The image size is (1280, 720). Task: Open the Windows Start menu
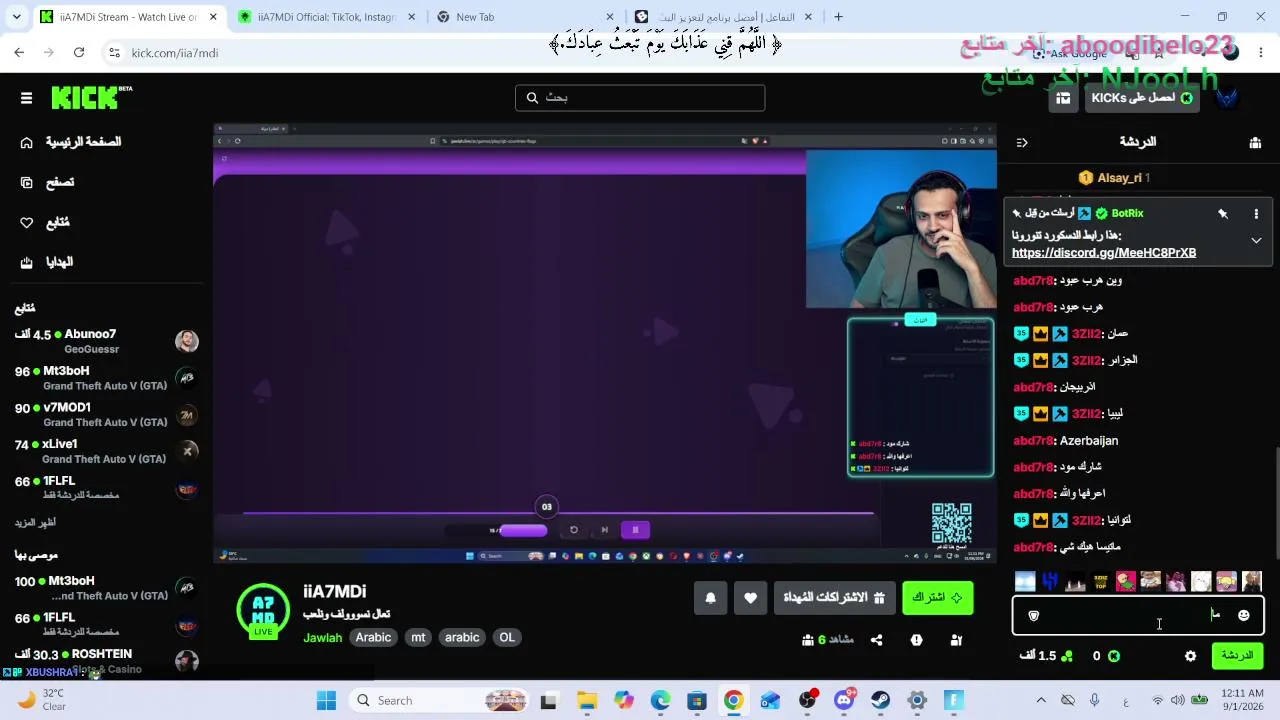pos(326,701)
